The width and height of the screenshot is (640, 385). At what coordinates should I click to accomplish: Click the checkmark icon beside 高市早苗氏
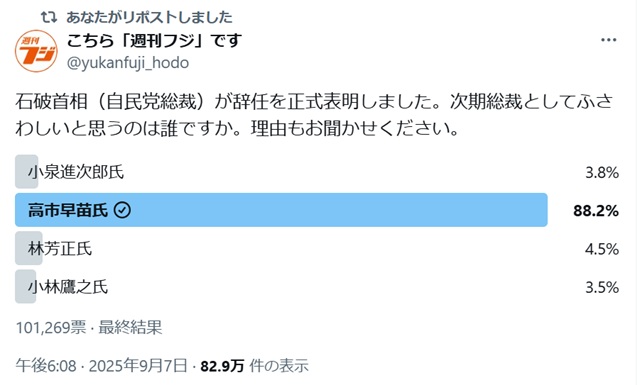(x=122, y=210)
